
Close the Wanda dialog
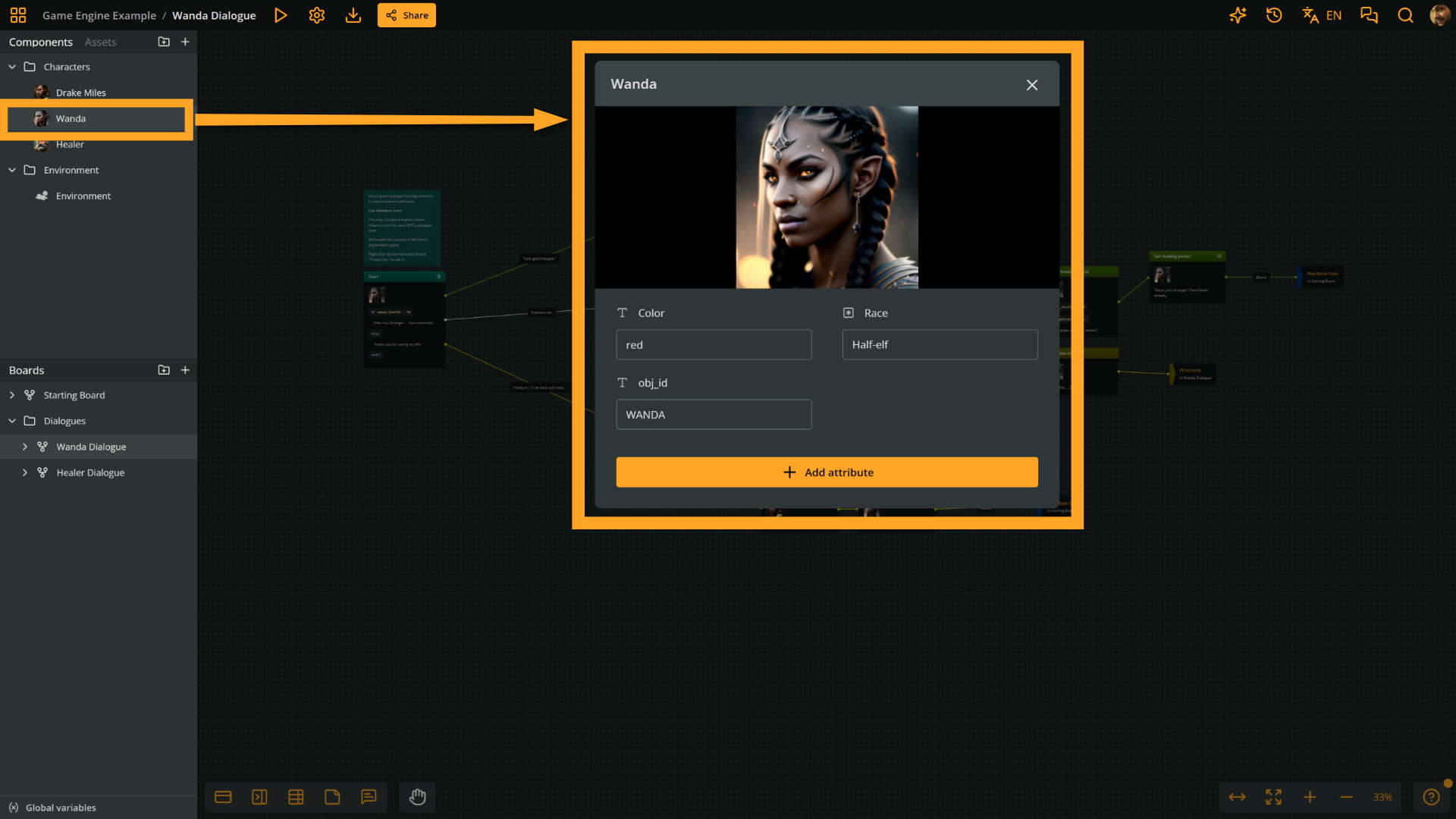(x=1032, y=85)
